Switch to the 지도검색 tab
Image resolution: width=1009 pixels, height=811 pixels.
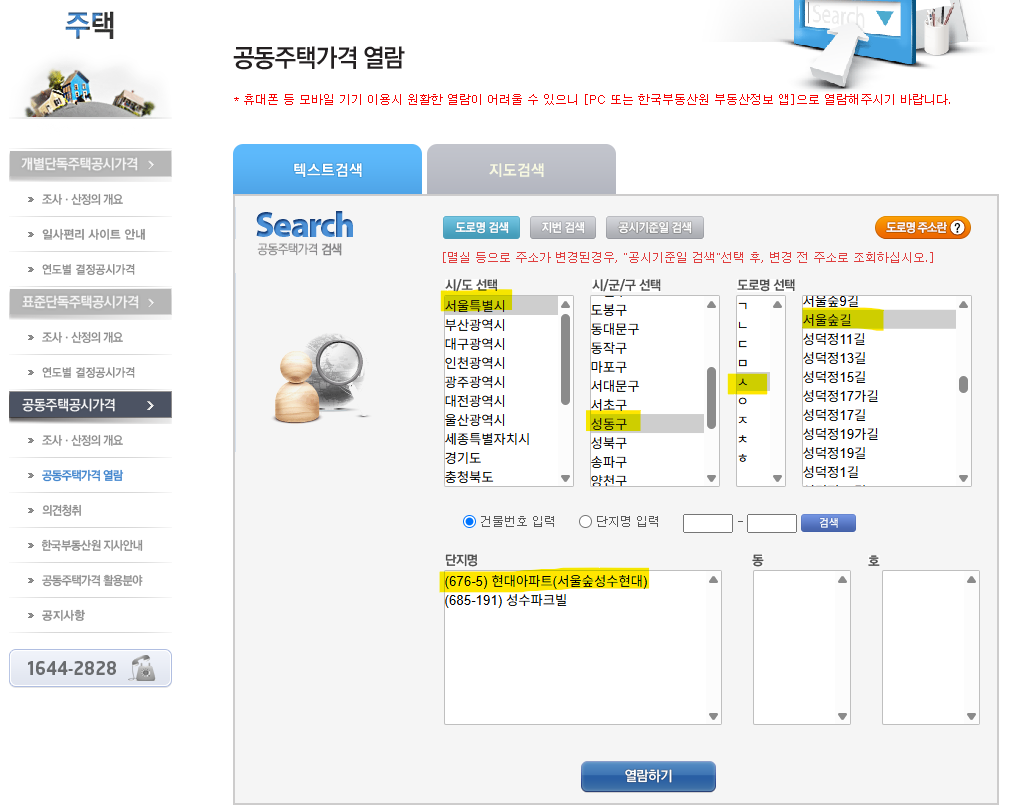[x=520, y=168]
